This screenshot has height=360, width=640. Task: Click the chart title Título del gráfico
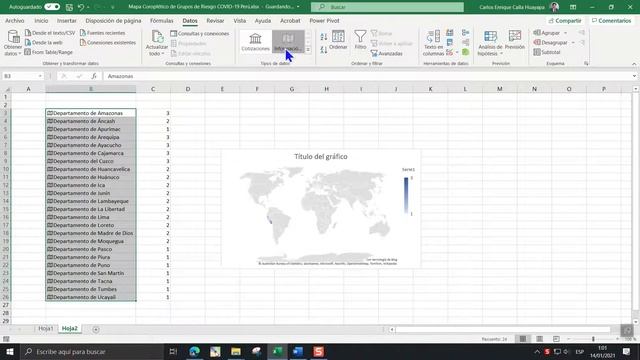[x=321, y=156]
